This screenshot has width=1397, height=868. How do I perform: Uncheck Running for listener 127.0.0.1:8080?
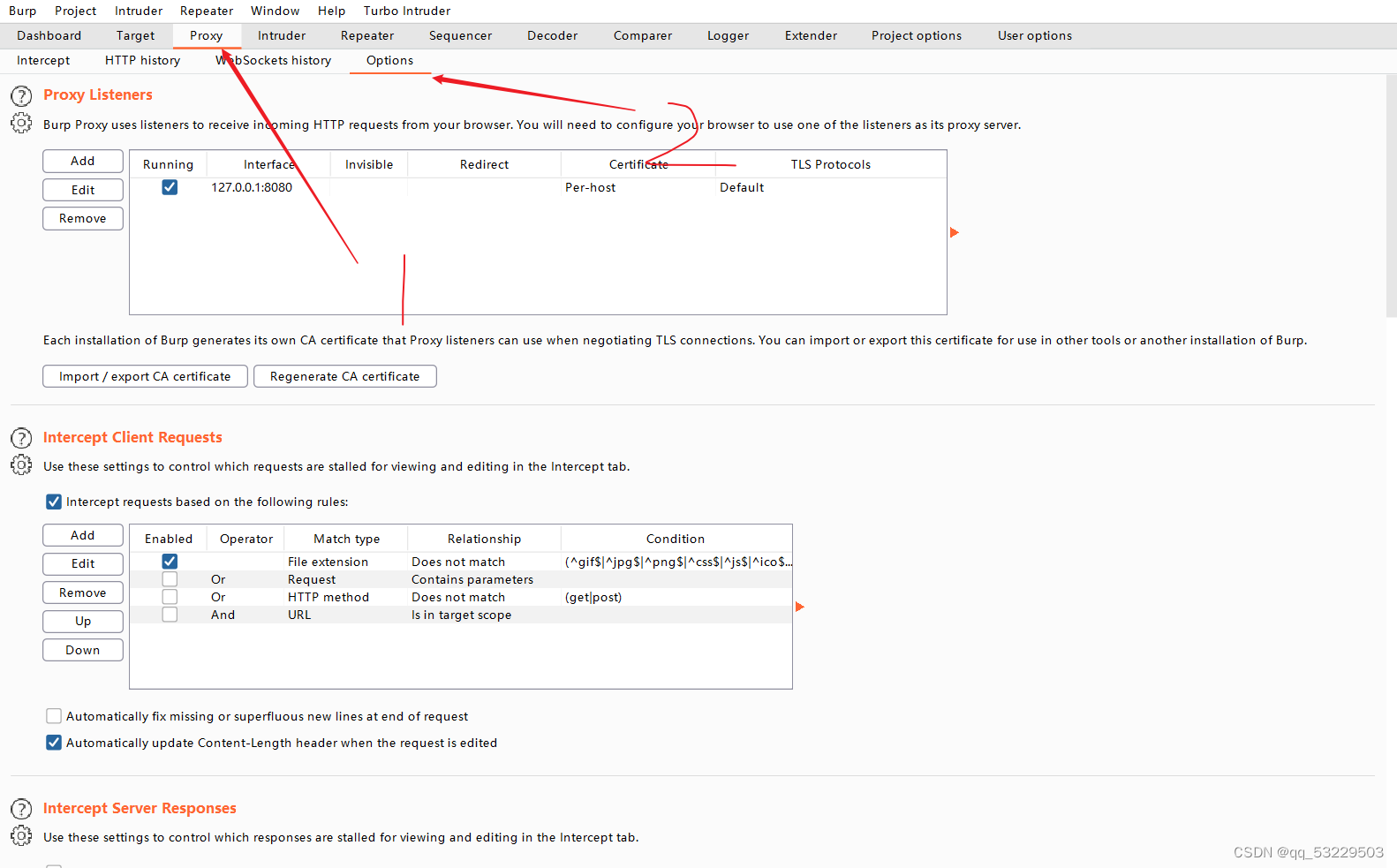(170, 187)
